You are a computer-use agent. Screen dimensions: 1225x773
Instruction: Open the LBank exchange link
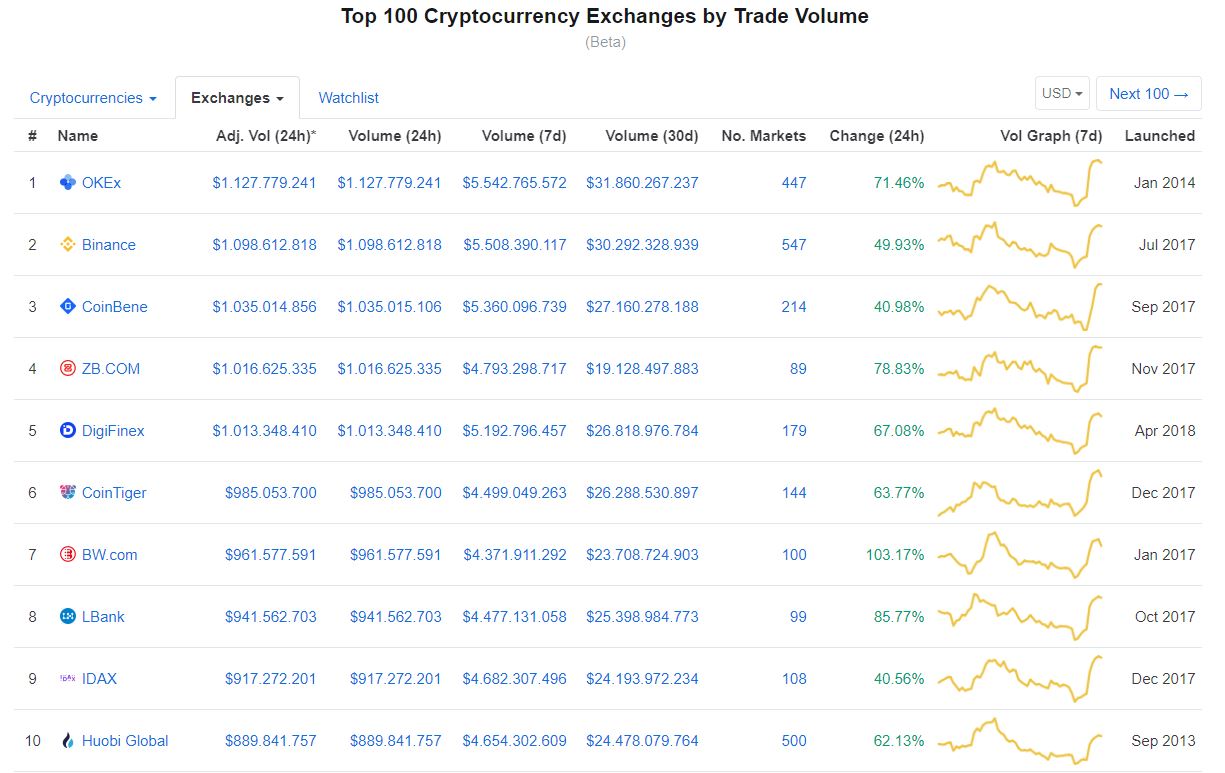pos(103,617)
